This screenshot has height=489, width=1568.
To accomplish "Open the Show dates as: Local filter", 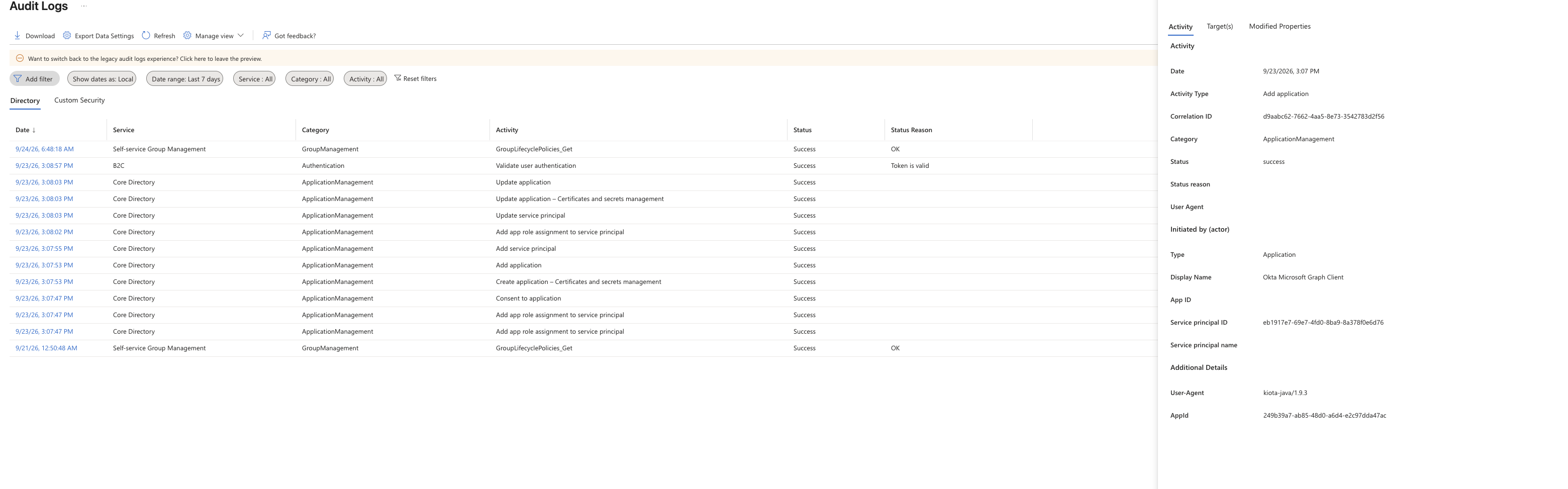I will [102, 78].
